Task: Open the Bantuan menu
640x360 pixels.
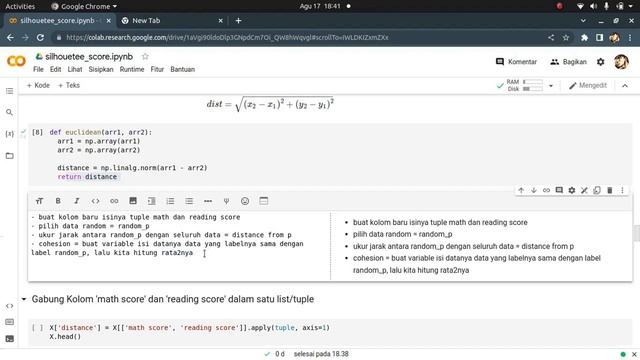Action: pyautogui.click(x=182, y=69)
